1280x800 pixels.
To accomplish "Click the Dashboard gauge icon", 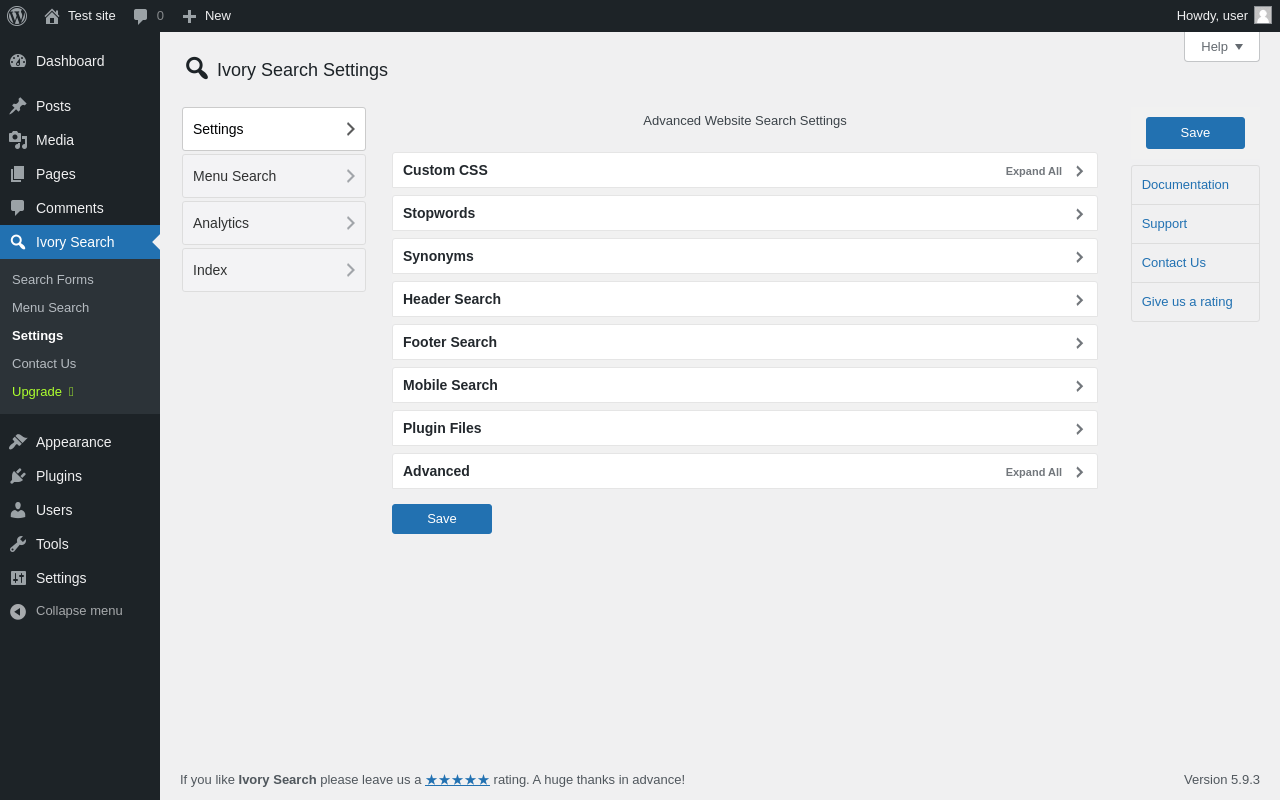I will tap(18, 61).
